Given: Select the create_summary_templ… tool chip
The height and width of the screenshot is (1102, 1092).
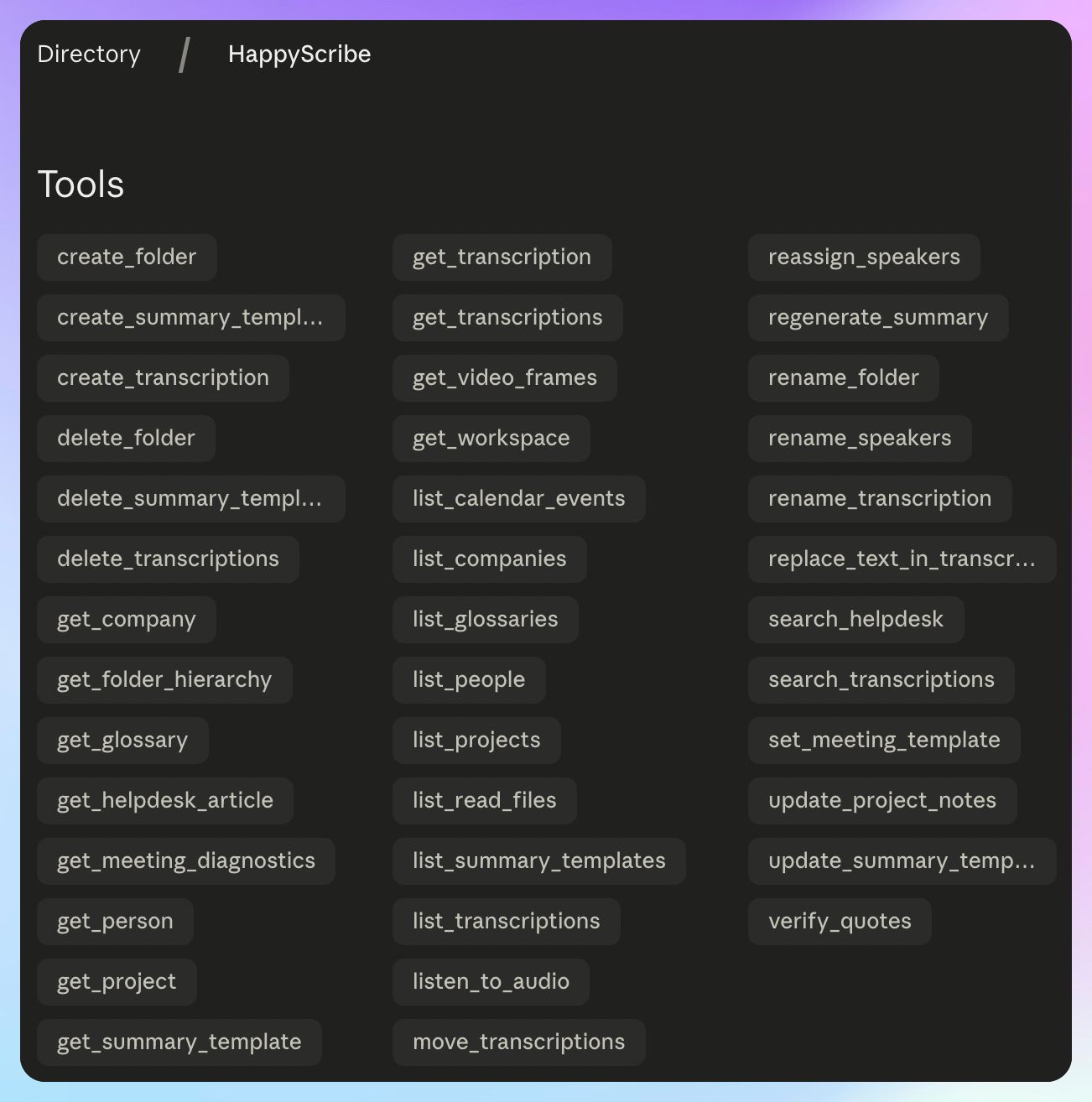Looking at the screenshot, I should click(190, 318).
